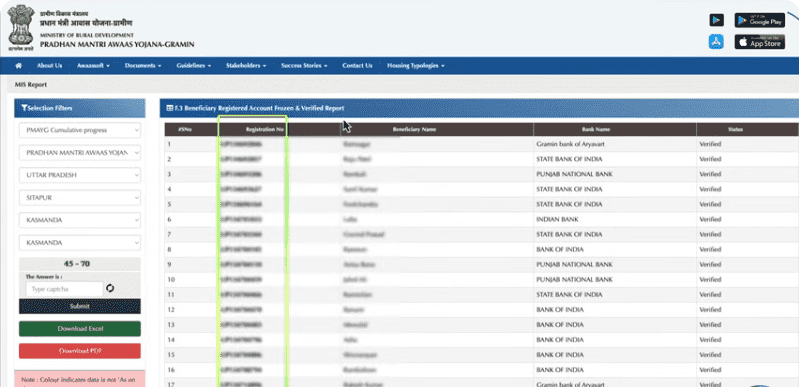Expand the PMAYG Cumulative progress dropdown
This screenshot has height=387, width=799.
pyautogui.click(x=80, y=130)
